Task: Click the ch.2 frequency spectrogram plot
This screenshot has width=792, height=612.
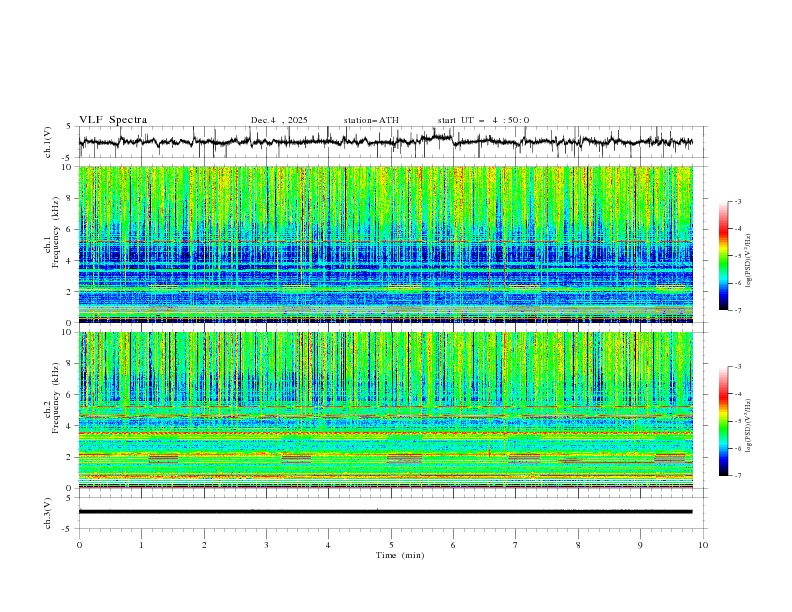Action: point(385,410)
